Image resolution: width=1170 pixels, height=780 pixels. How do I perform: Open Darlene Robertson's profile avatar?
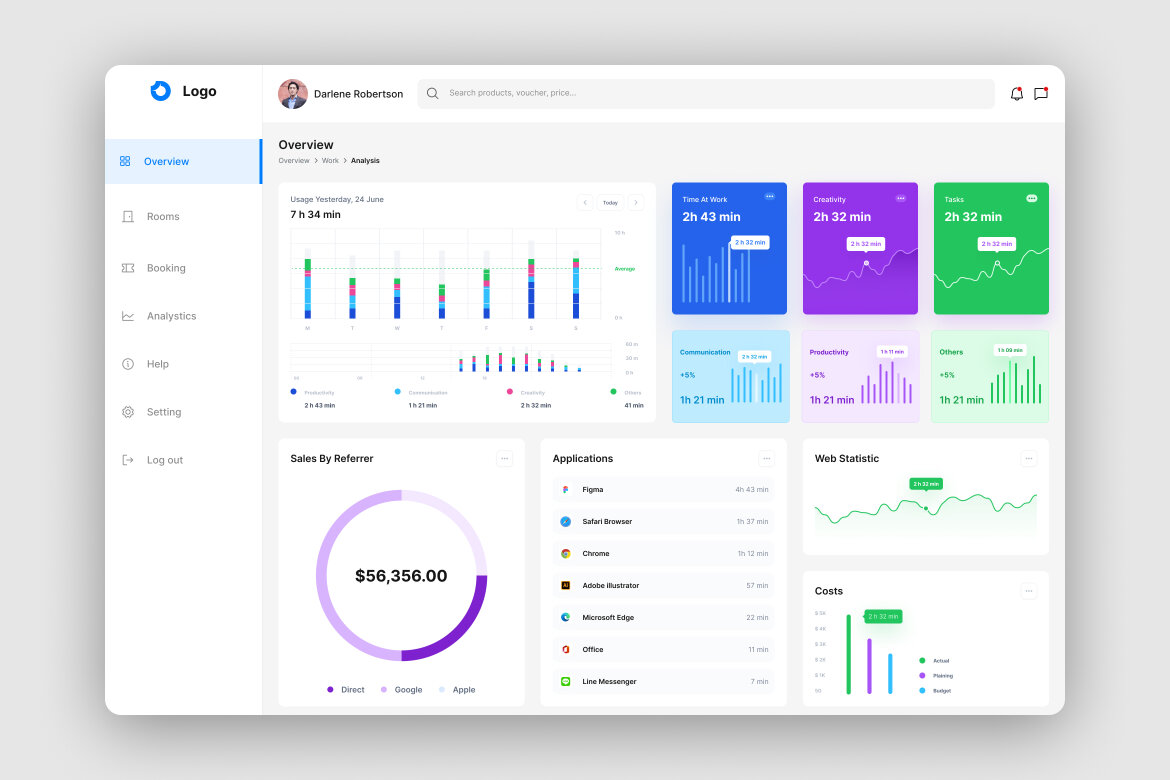coord(292,94)
